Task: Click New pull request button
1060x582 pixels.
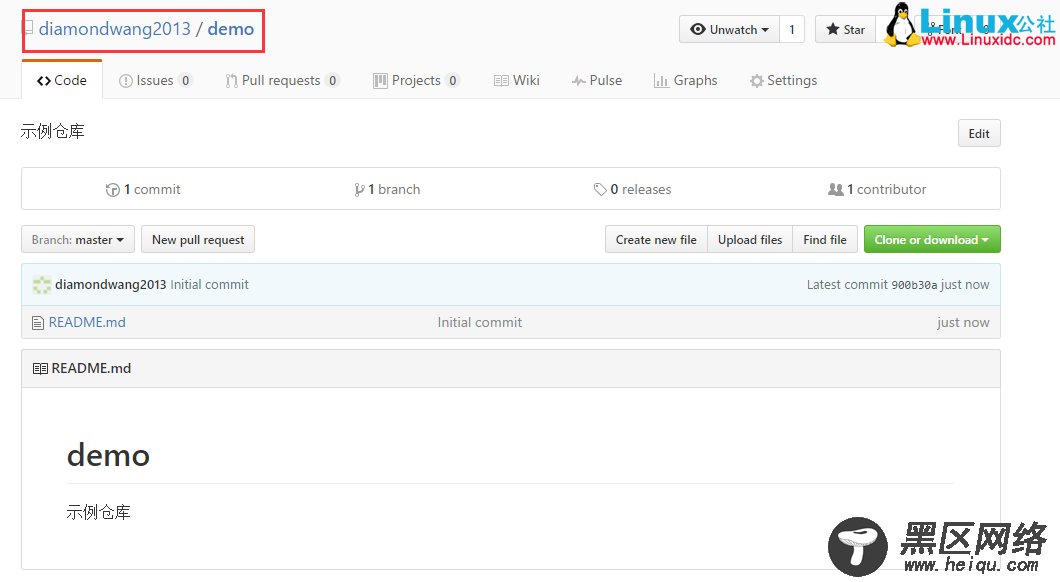Action: click(198, 239)
